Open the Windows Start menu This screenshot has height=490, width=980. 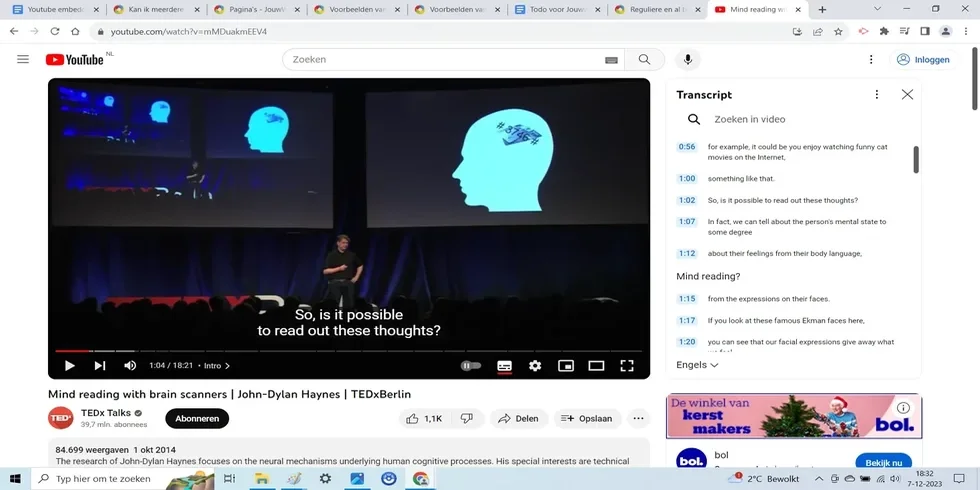coord(15,479)
